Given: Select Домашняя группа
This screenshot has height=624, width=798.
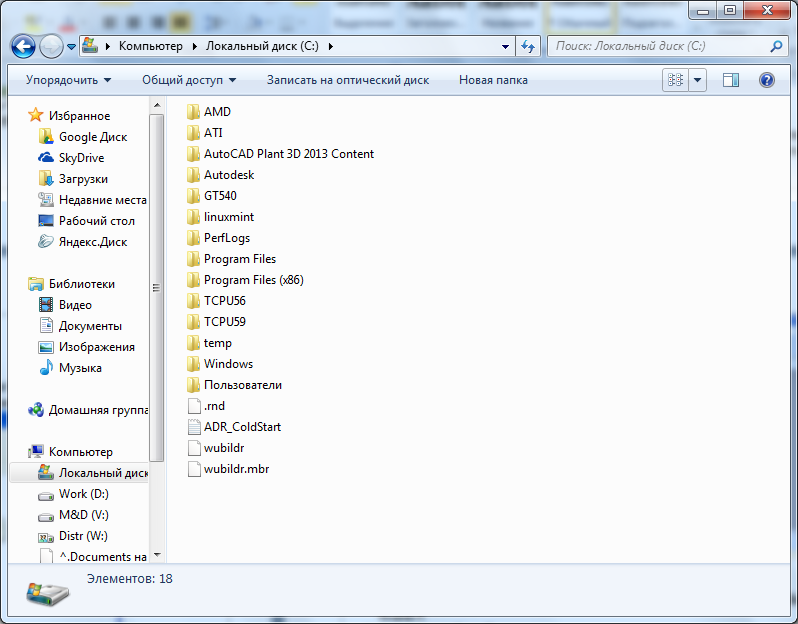Looking at the screenshot, I should click(88, 410).
